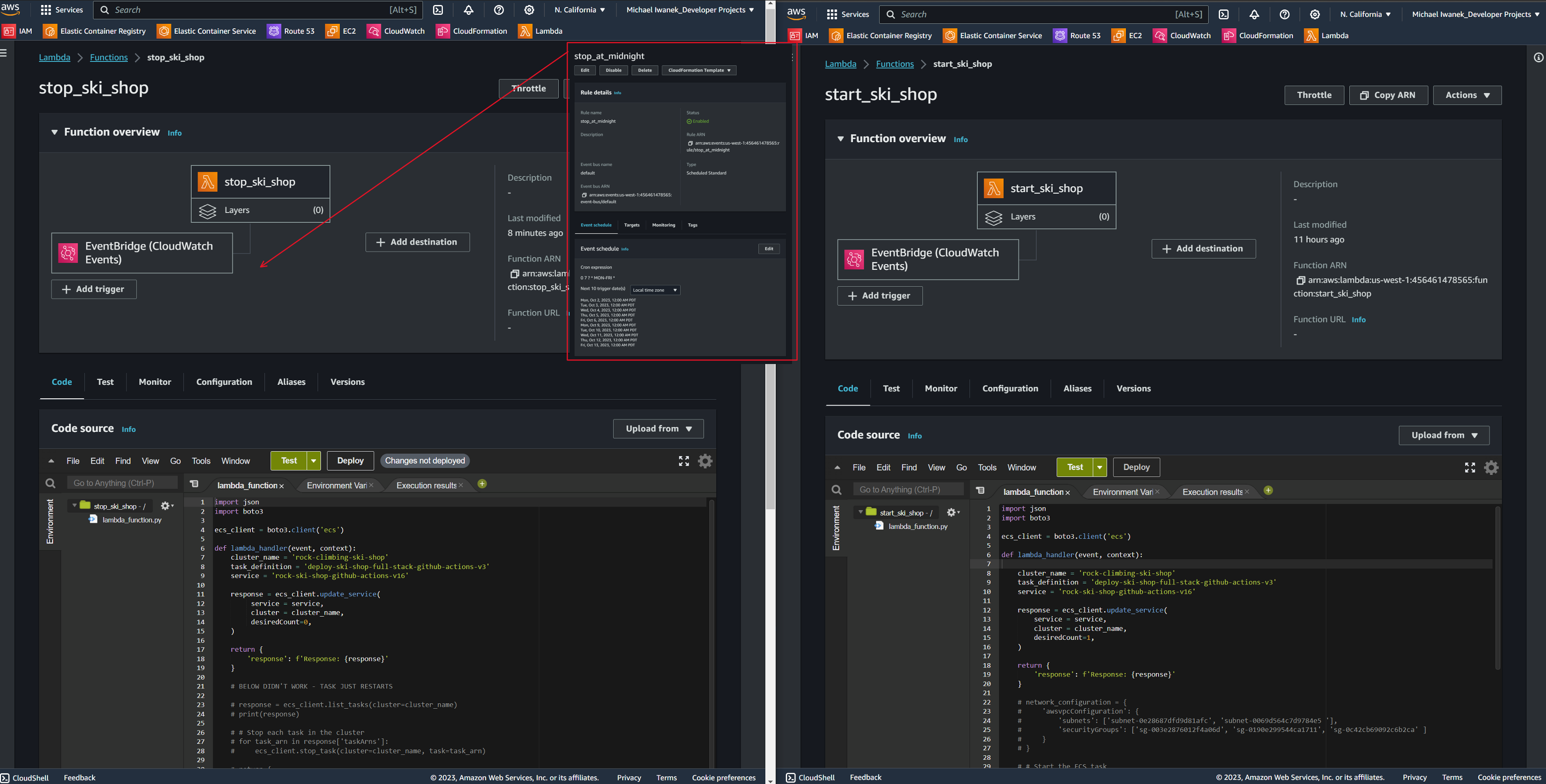Toggle Environment side panel in stop_ski_shop editor
Viewport: 1546px width, 784px height.
coord(50,522)
